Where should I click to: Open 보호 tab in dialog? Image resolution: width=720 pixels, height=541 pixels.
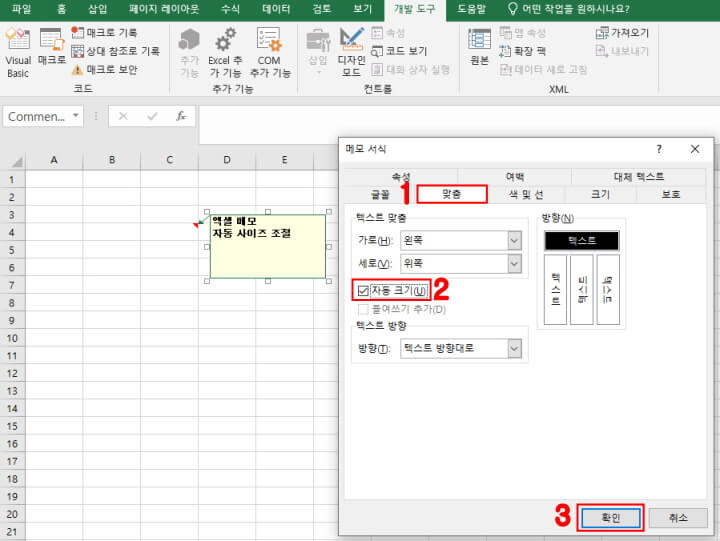click(x=671, y=195)
